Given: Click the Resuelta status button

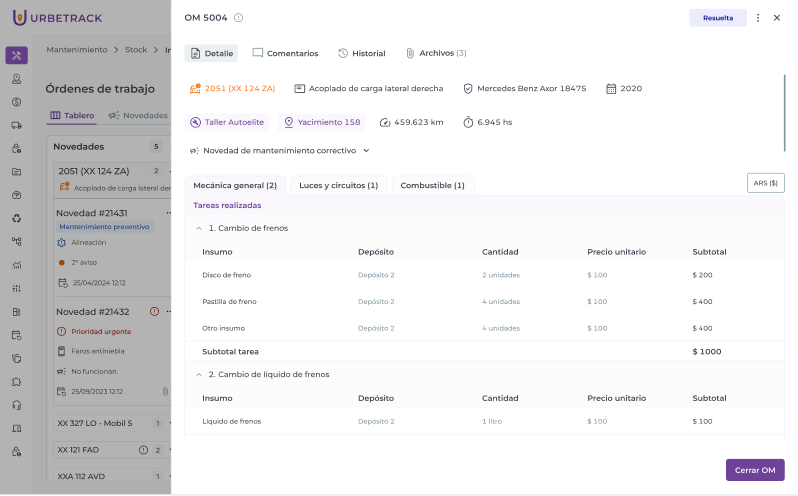Looking at the screenshot, I should point(717,18).
